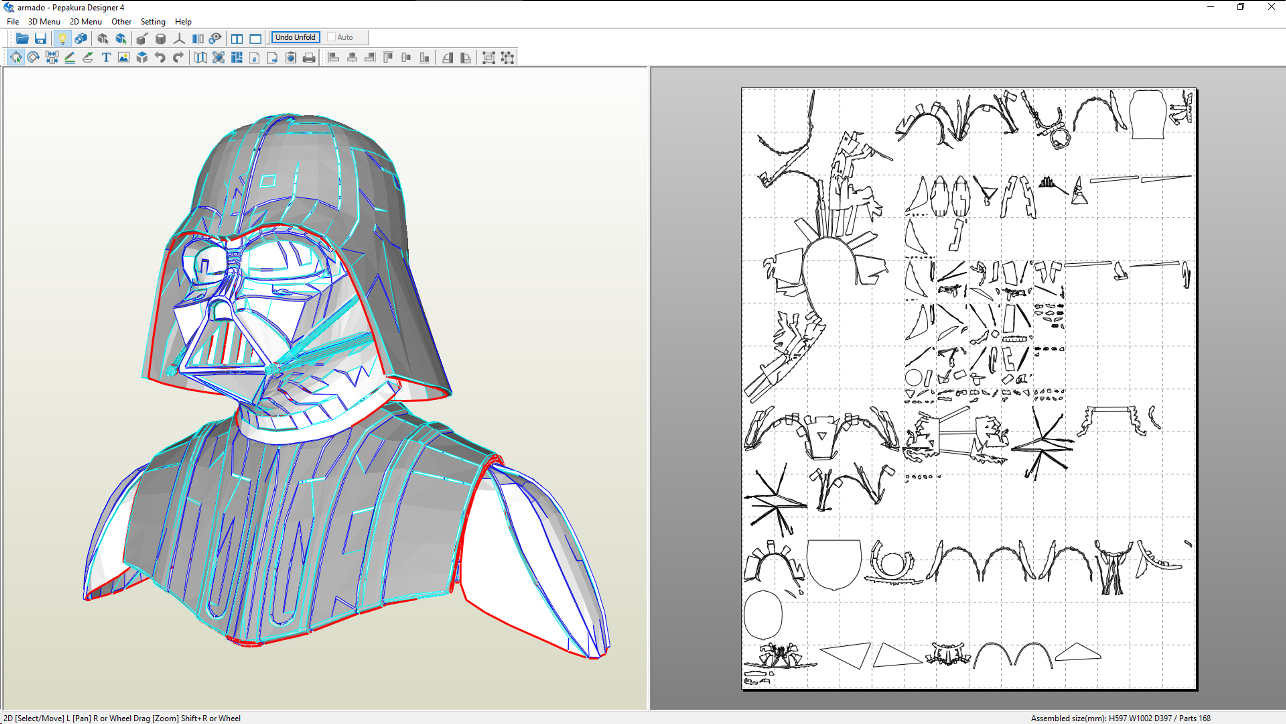
Task: Click the clipboard page settings icon
Action: (x=291, y=57)
